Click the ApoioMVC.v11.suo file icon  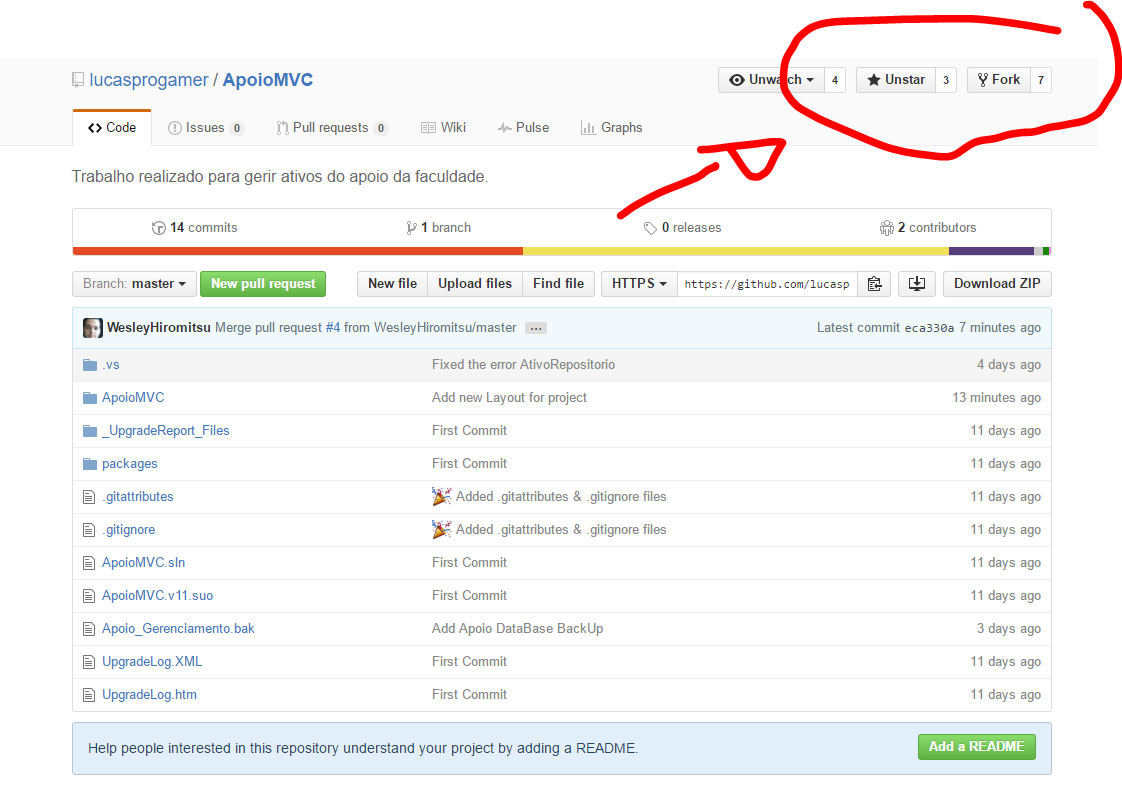coord(89,596)
